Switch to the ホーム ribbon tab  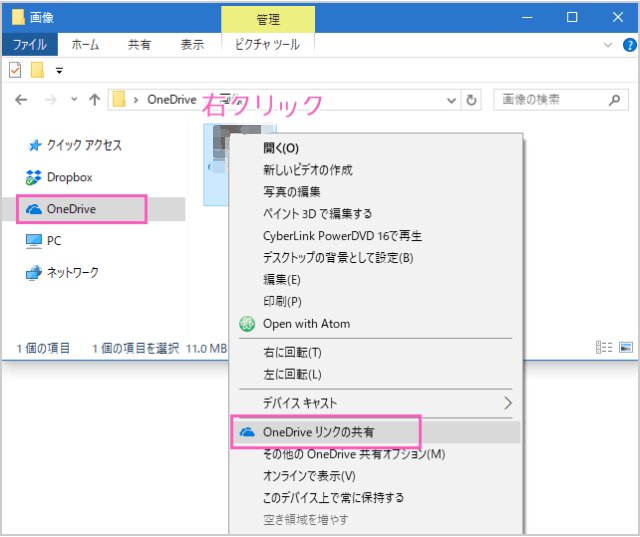(x=85, y=44)
